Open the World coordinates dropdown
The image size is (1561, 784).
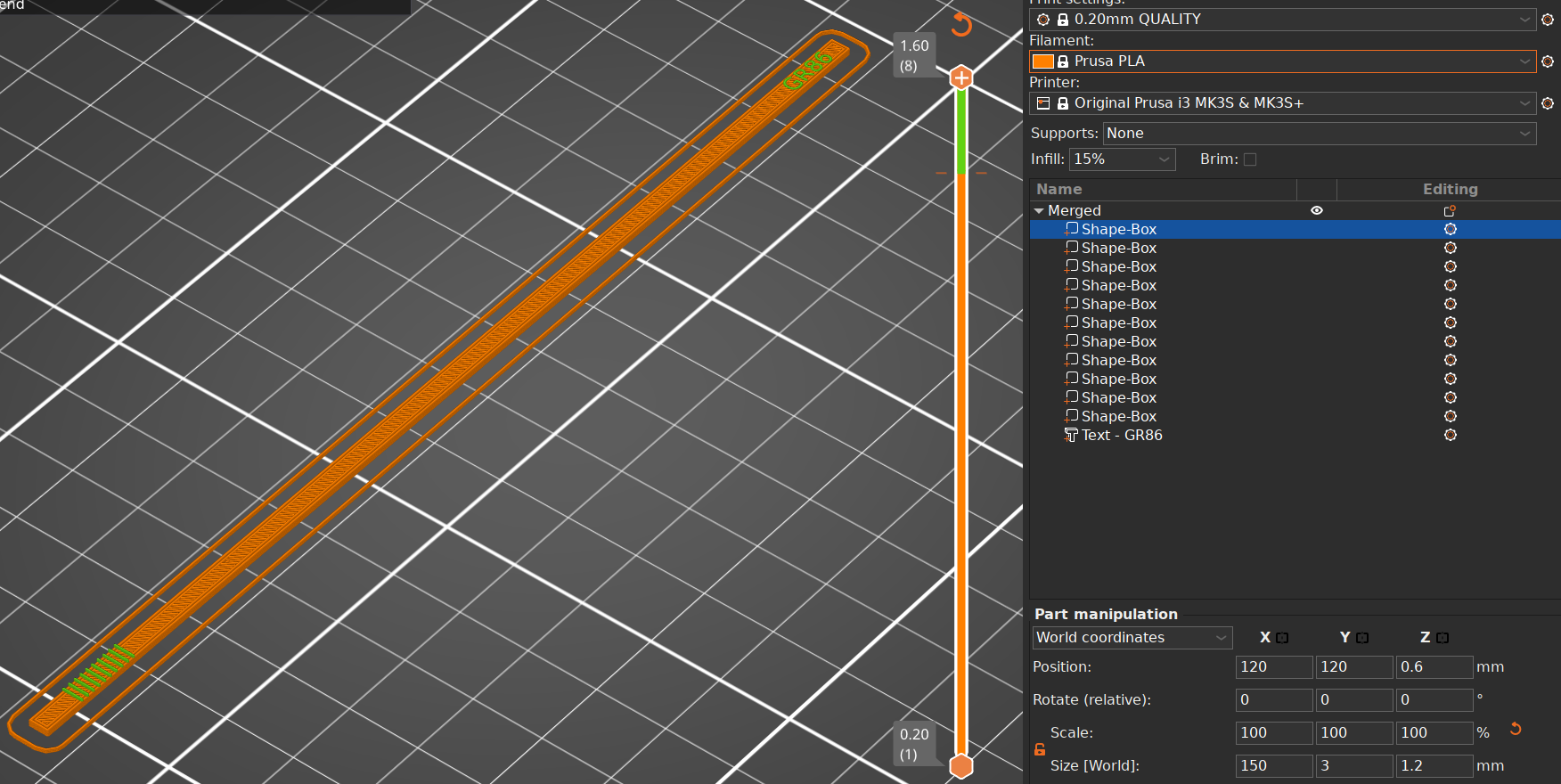point(1132,638)
